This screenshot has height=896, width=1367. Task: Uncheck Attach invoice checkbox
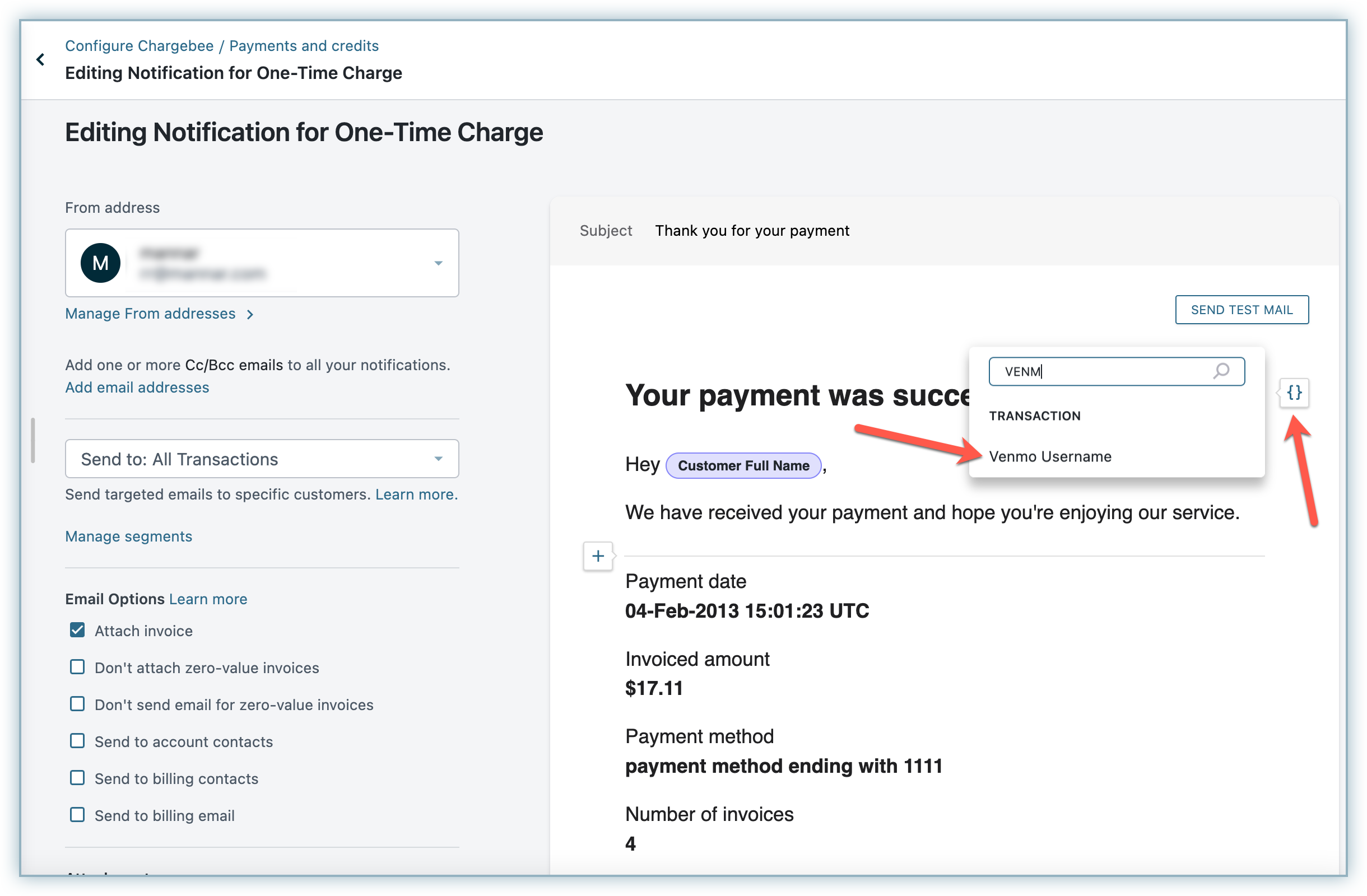(77, 630)
